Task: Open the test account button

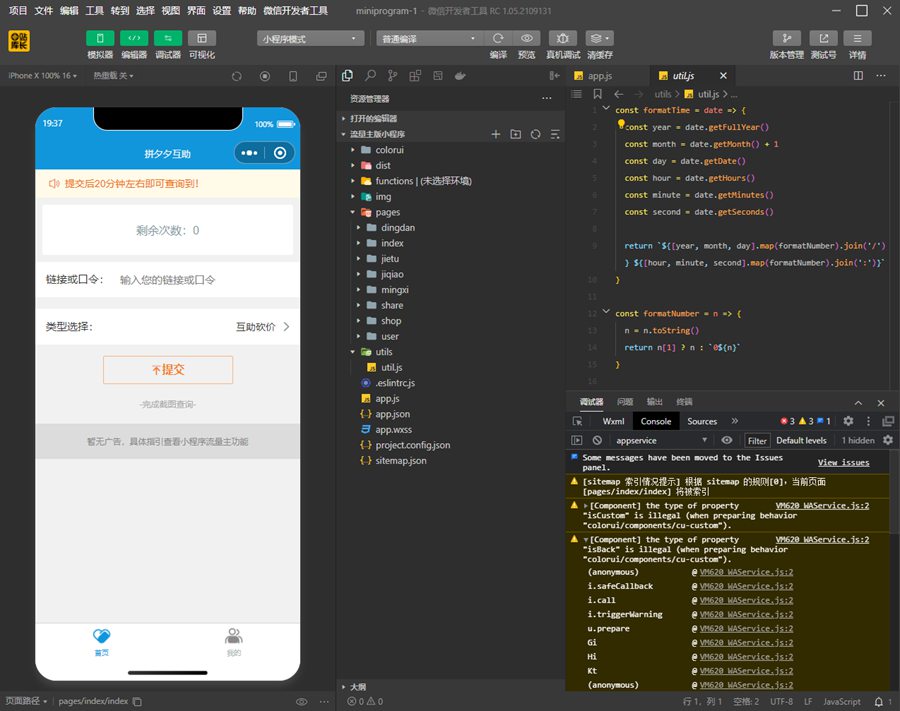Action: [824, 38]
